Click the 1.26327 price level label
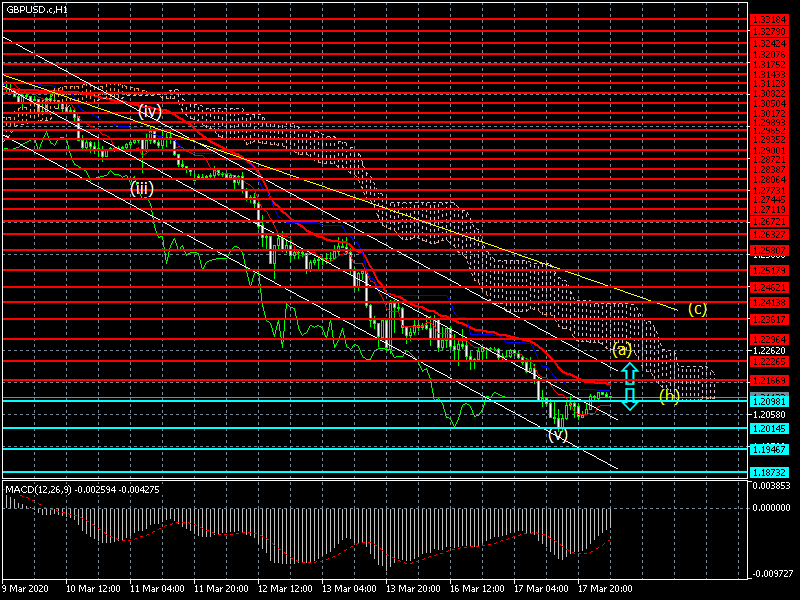The image size is (800, 600). pos(769,235)
